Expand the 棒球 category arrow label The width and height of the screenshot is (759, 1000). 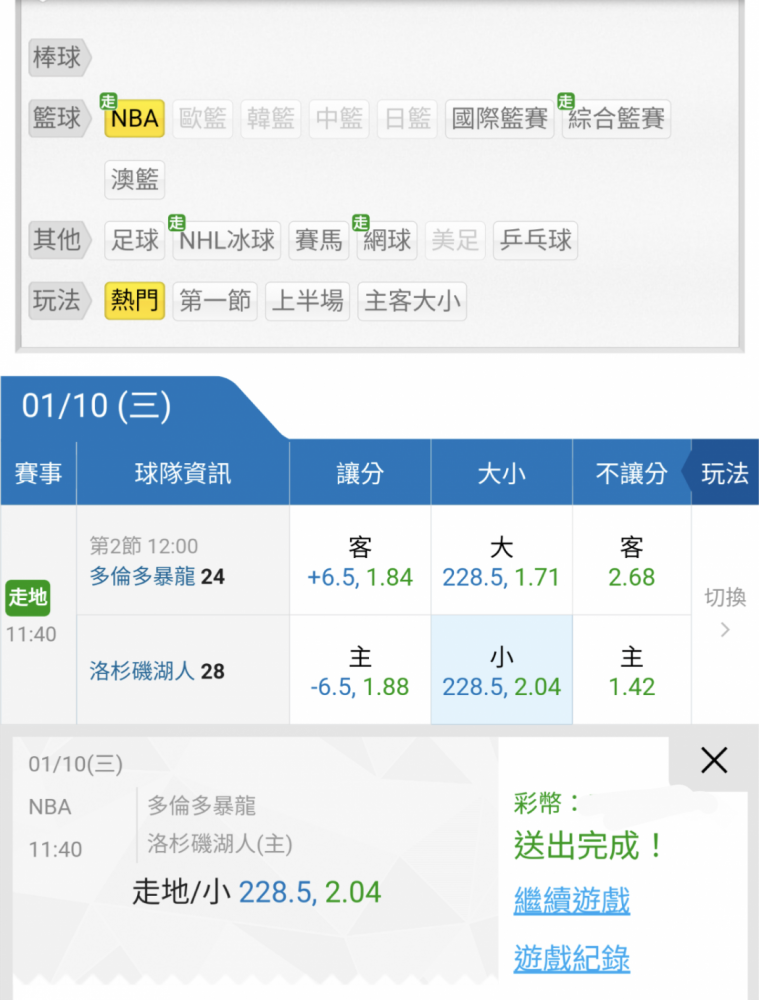coord(59,58)
